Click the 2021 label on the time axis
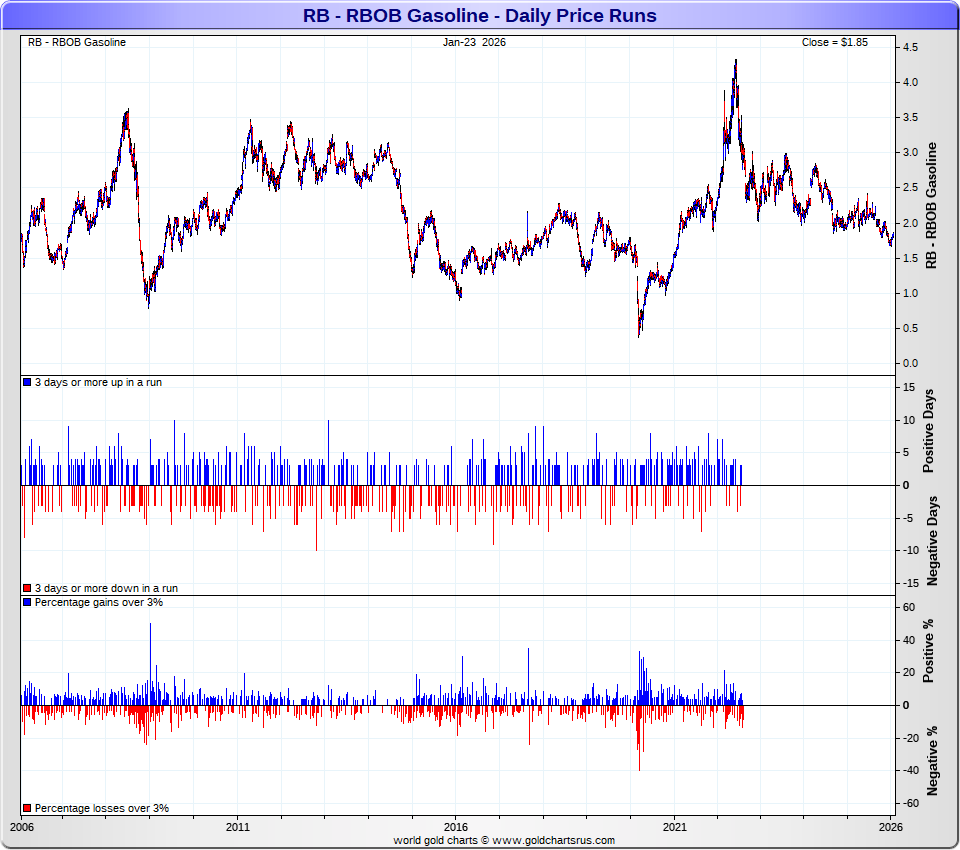 pyautogui.click(x=674, y=827)
